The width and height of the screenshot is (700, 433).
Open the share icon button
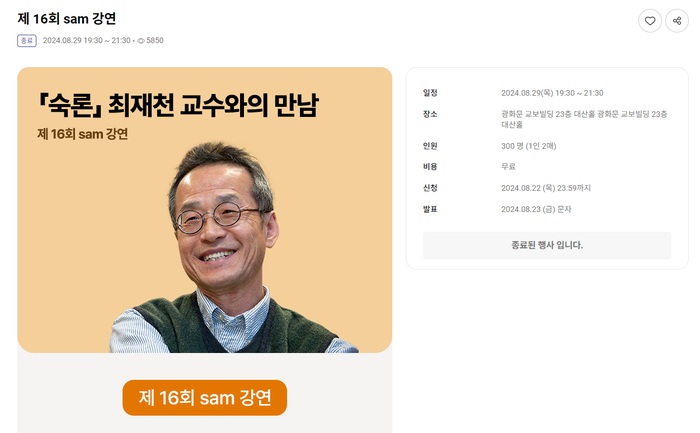point(677,21)
